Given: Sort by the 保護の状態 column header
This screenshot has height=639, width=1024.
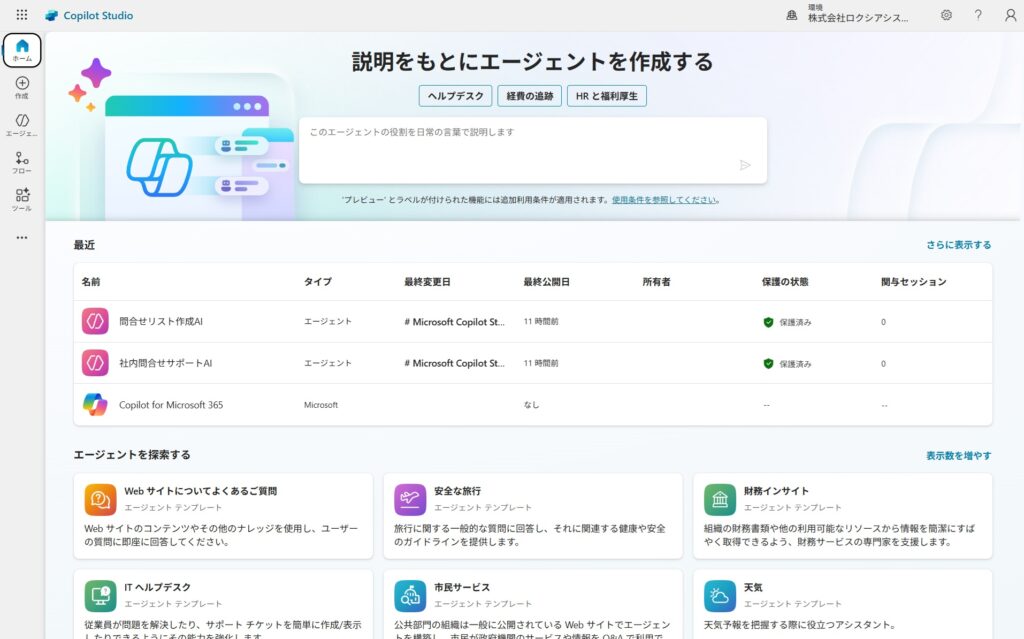Looking at the screenshot, I should coord(785,282).
